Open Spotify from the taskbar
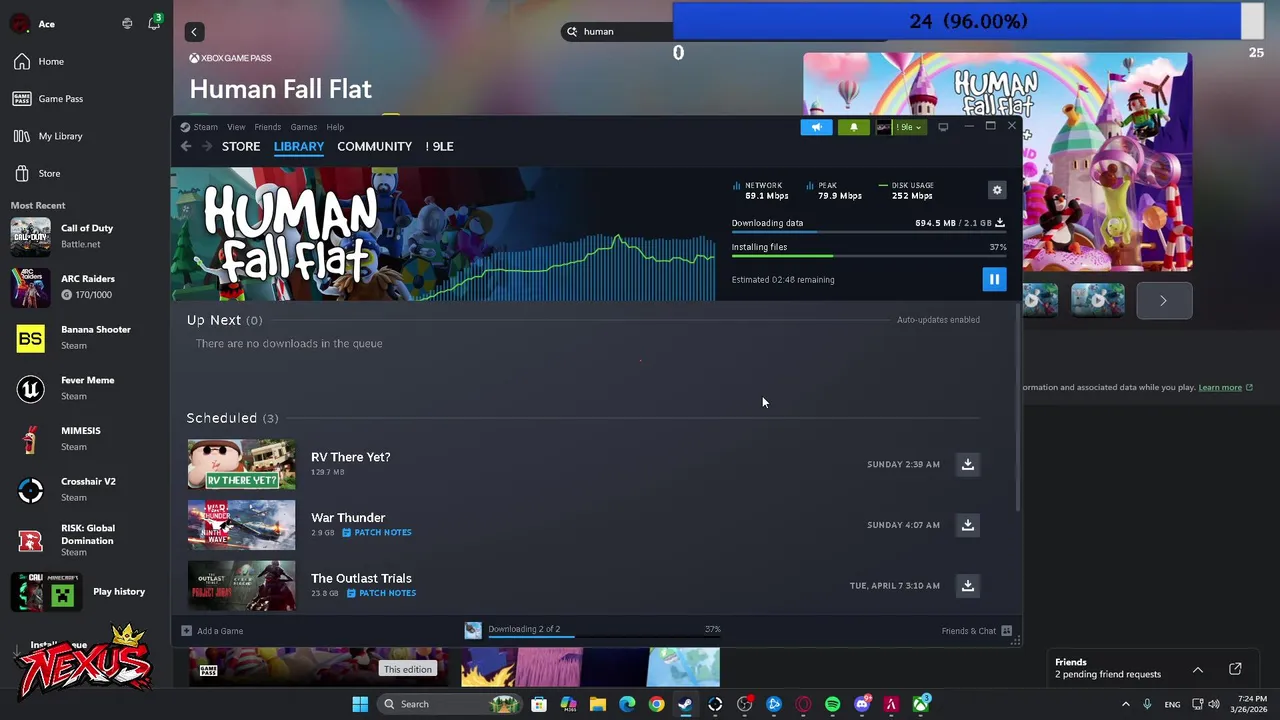 (x=832, y=704)
